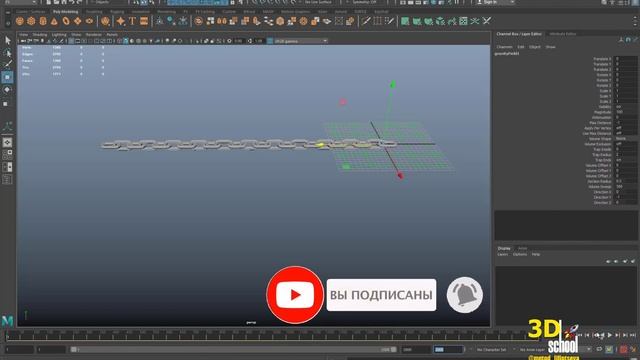
Task: Create a polygon disc from shelf
Action: [89, 21]
